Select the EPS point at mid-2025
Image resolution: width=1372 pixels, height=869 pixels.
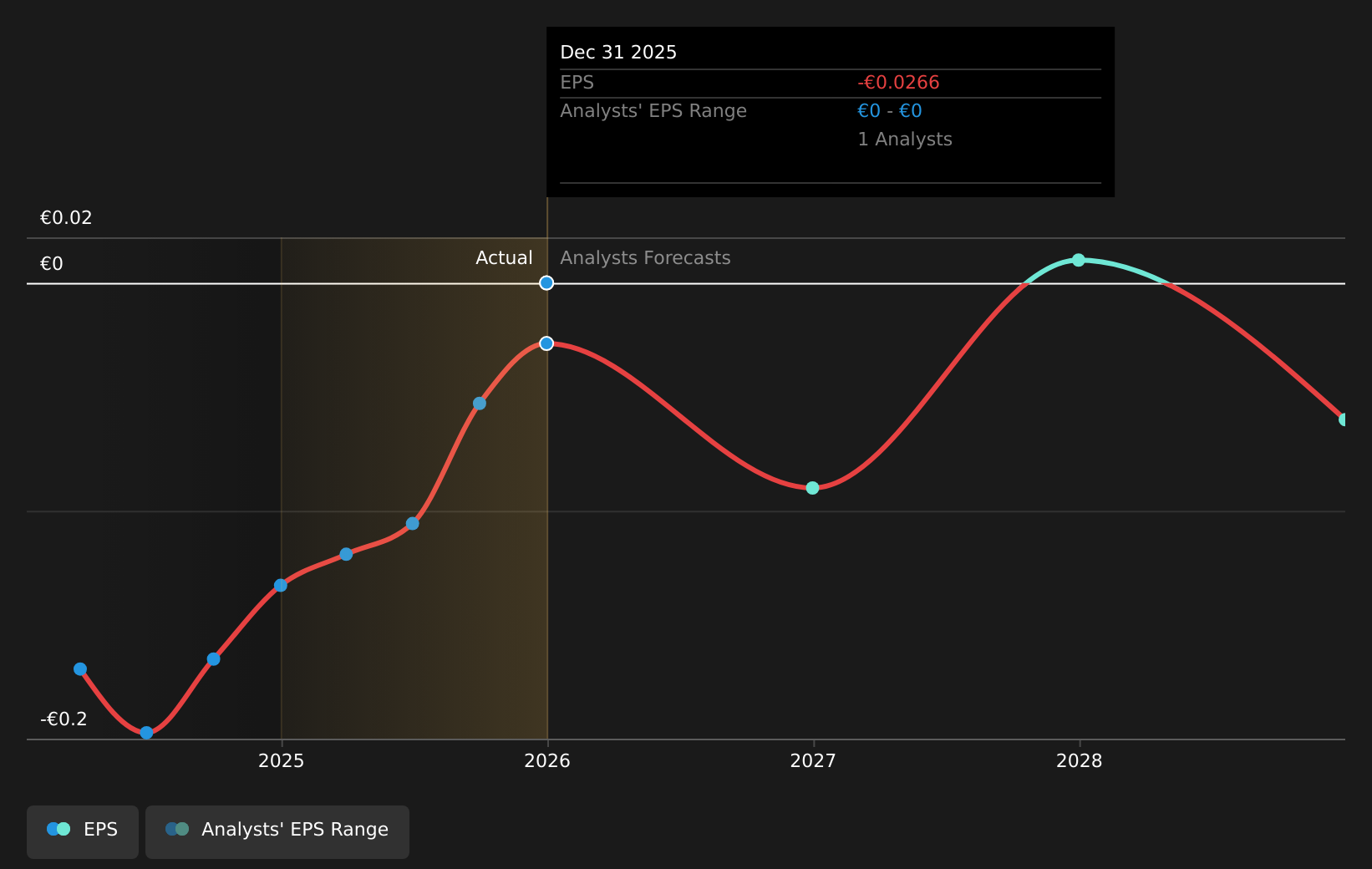pos(413,524)
